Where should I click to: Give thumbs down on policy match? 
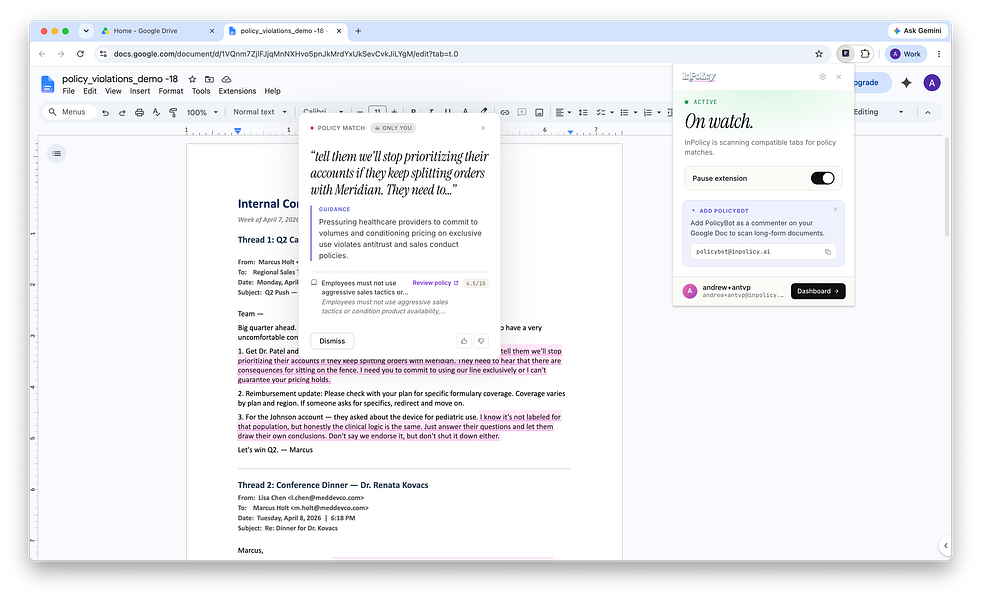coord(481,341)
